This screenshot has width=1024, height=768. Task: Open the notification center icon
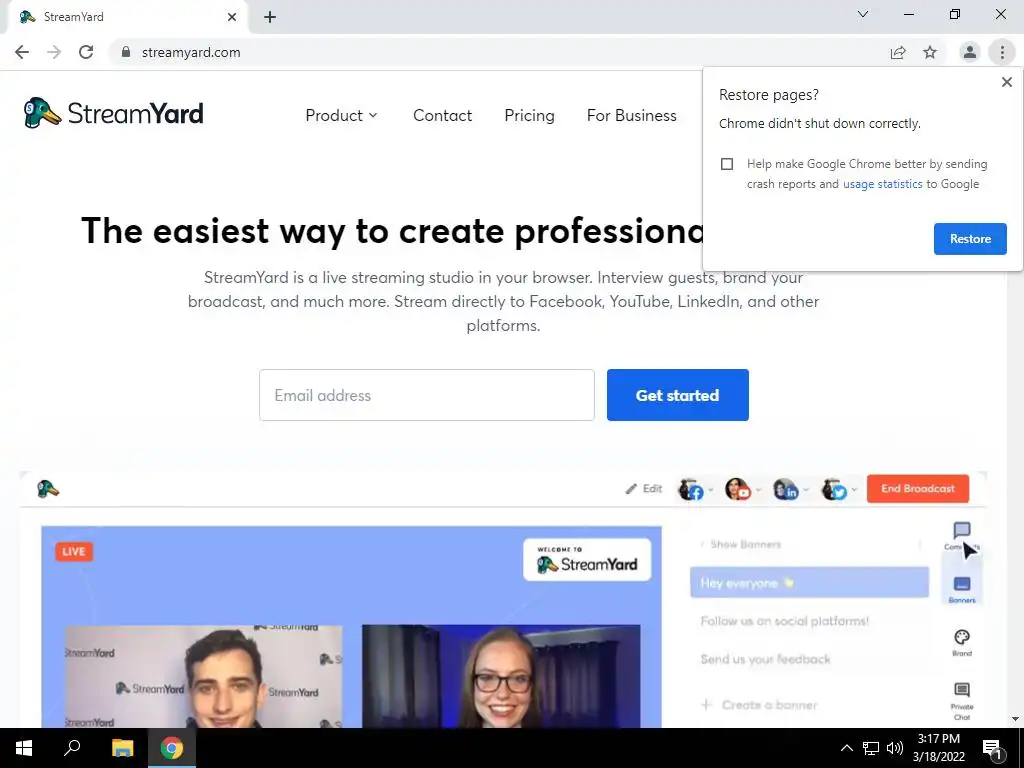coord(993,749)
